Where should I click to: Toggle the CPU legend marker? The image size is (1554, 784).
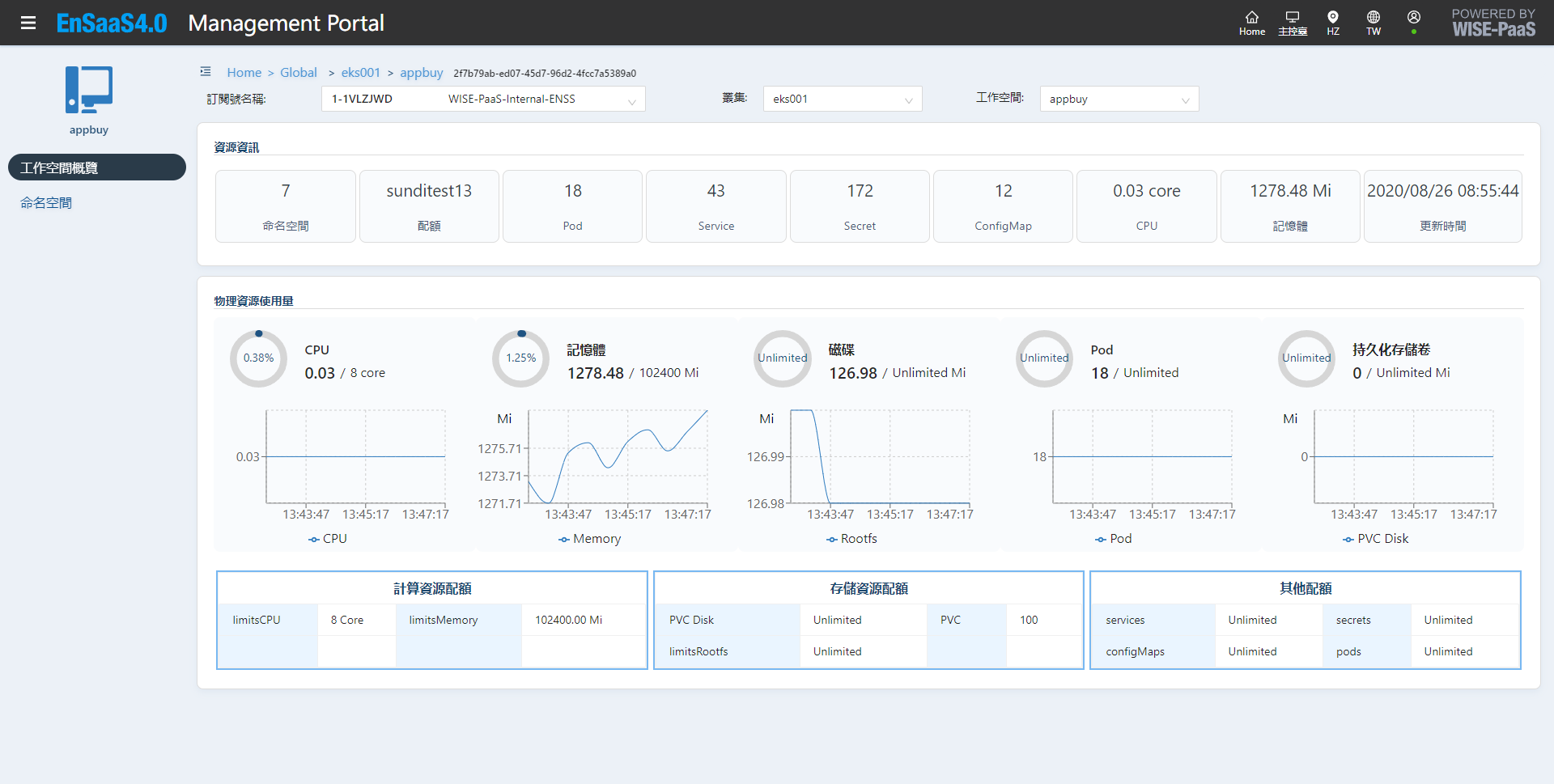(314, 539)
